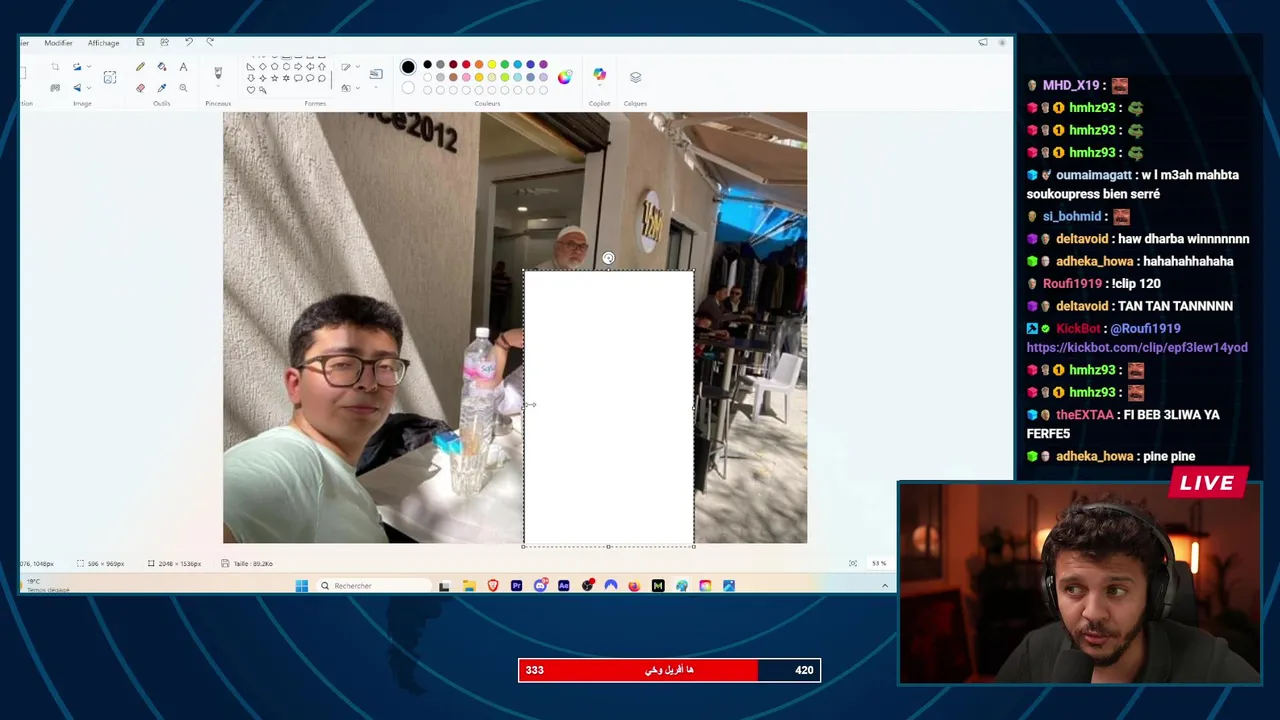The image size is (1280, 720).
Task: Open the Calques layers panel
Action: tap(635, 77)
